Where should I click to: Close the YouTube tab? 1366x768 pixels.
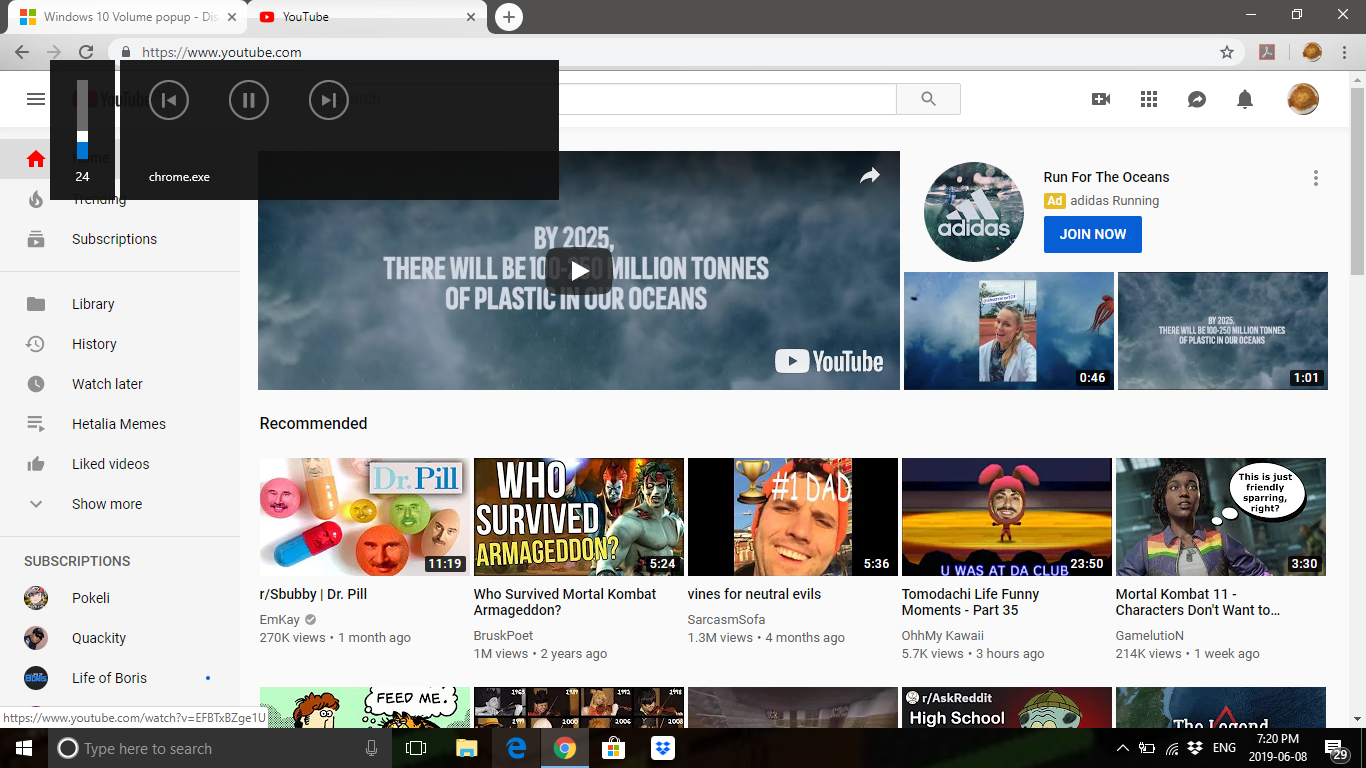[x=472, y=17]
